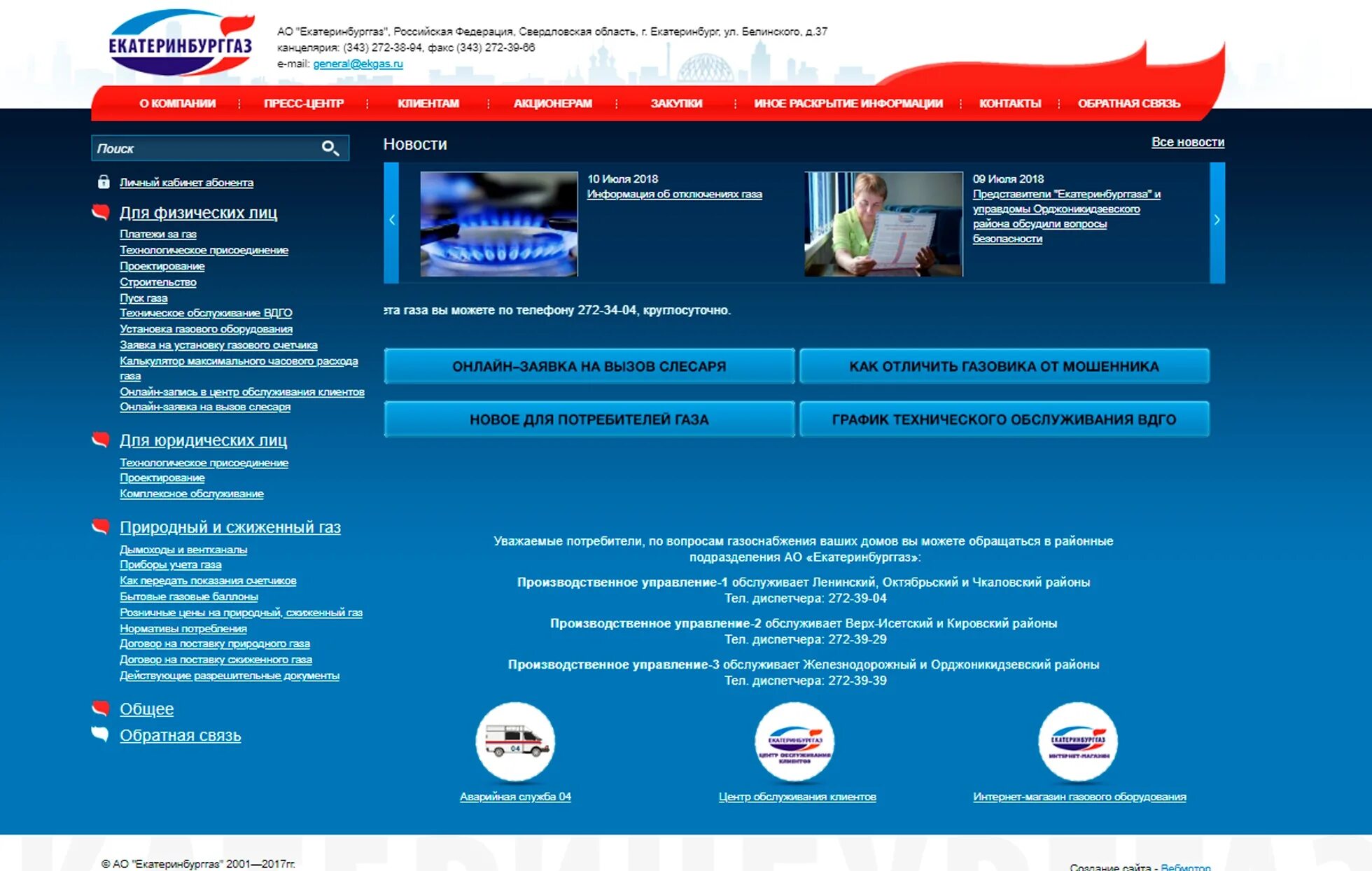Open Иное раскрытие информации menu
This screenshot has height=871, width=1372.
[848, 104]
